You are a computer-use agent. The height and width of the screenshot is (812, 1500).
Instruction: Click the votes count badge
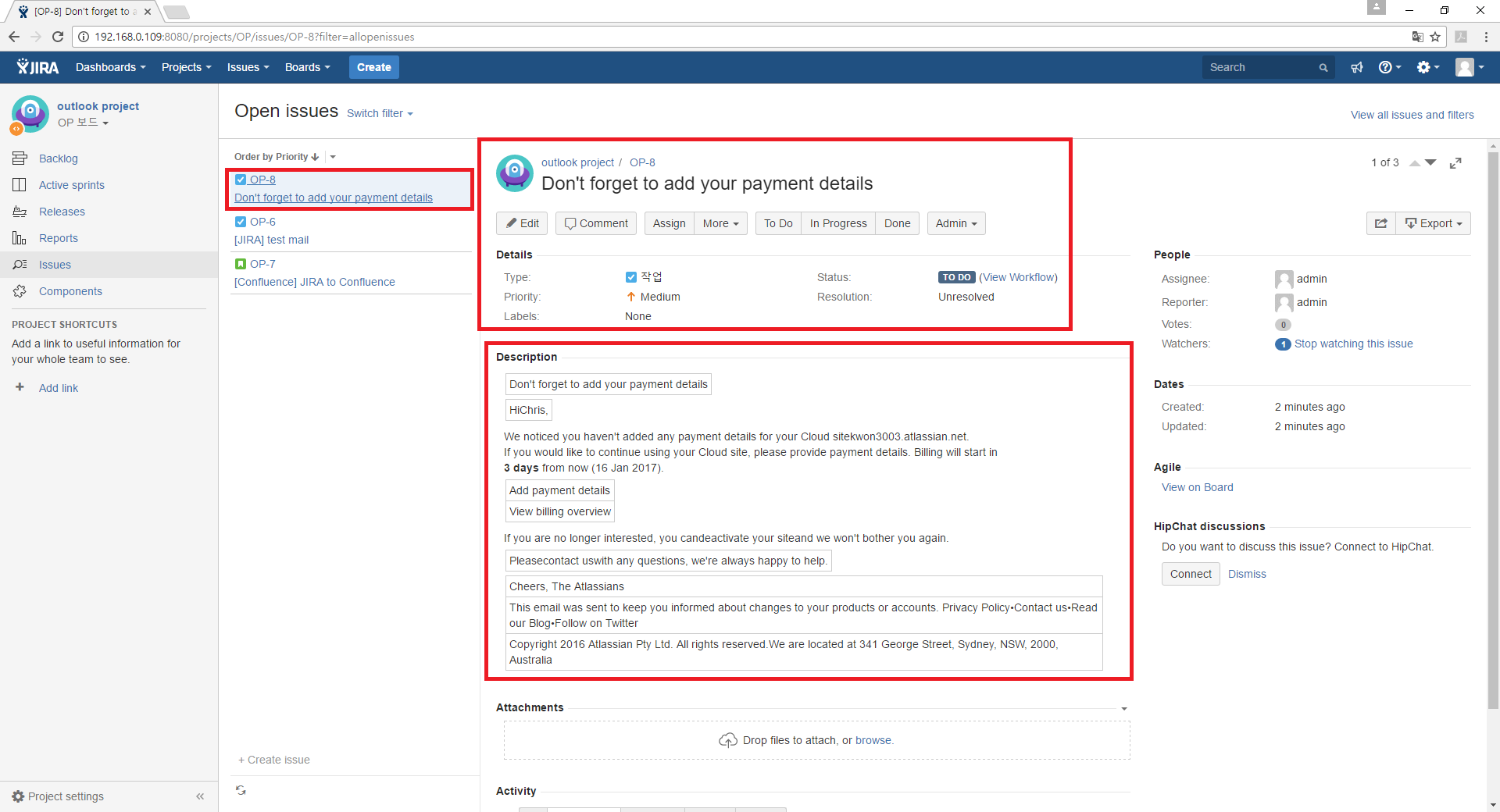pos(1283,325)
